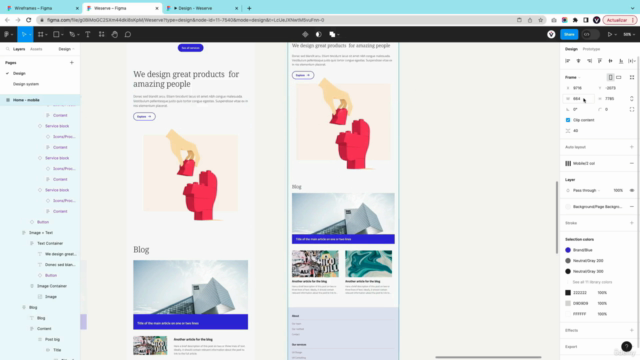
Task: Open zoom level 50% dropdown
Action: pos(629,34)
